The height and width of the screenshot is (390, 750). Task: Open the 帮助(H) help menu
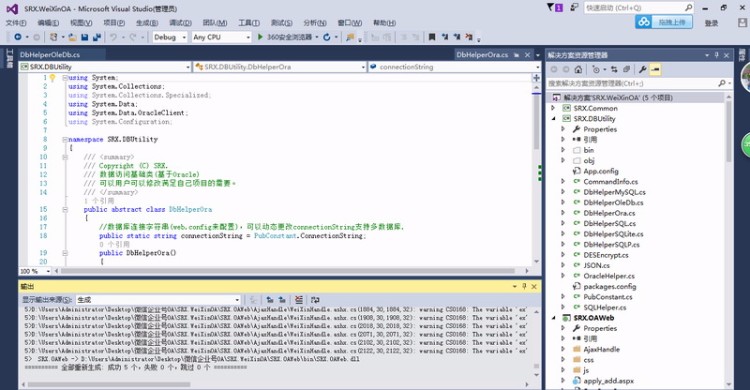click(384, 22)
